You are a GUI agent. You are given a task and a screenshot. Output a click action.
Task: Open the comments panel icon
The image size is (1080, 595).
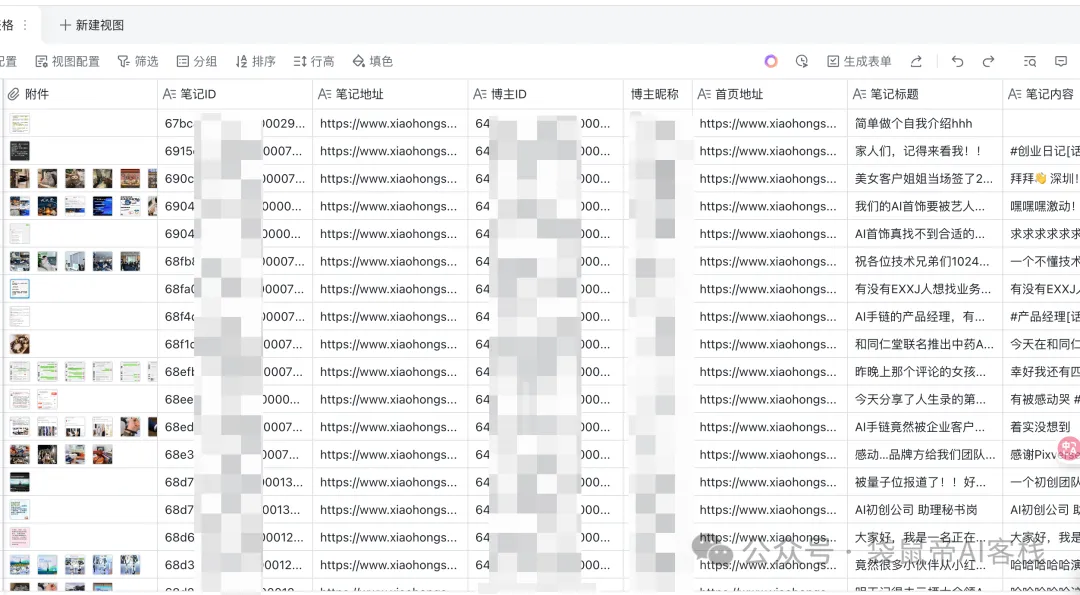pos(1061,61)
